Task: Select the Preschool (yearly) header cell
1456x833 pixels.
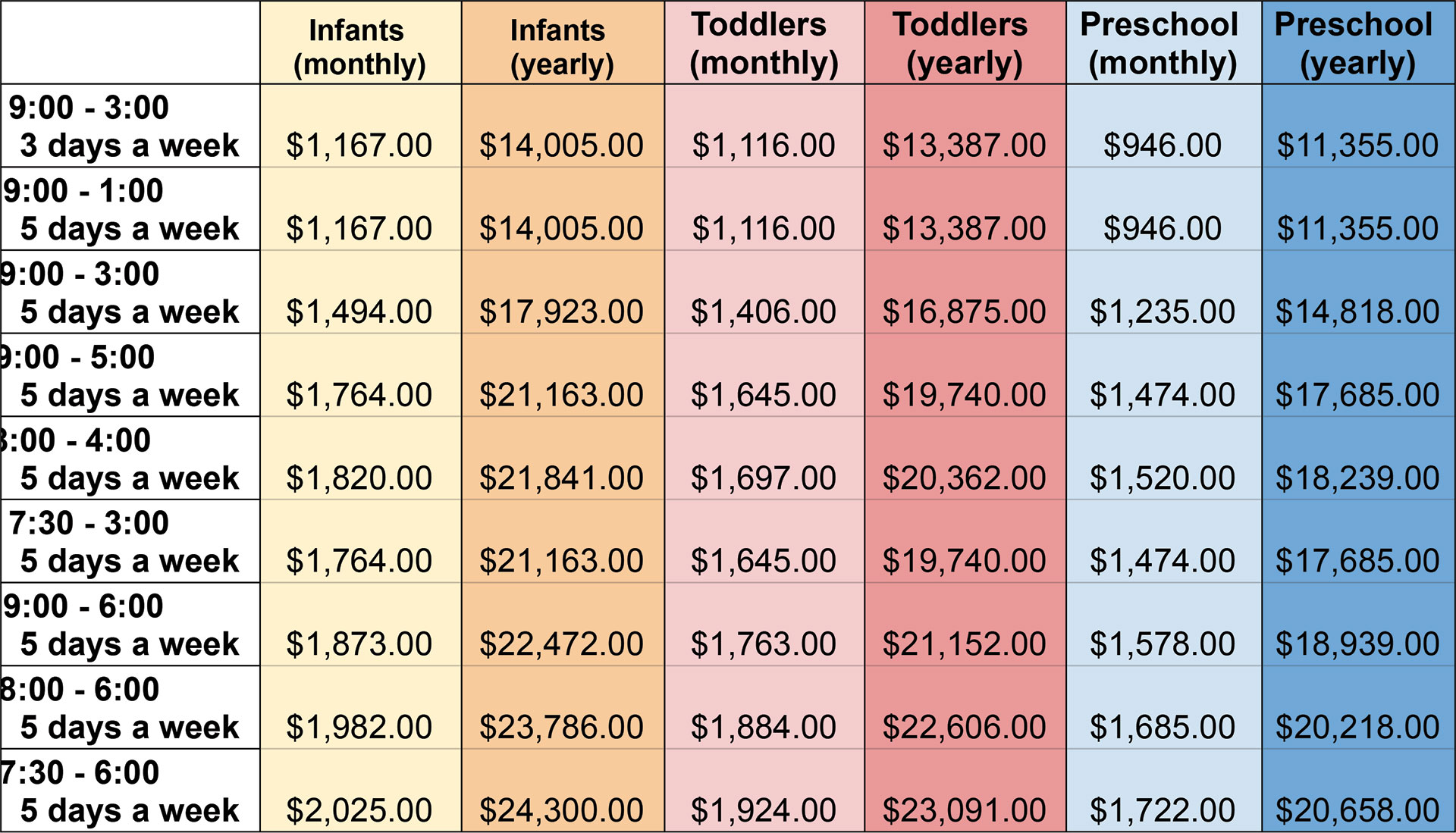Action: tap(1357, 44)
